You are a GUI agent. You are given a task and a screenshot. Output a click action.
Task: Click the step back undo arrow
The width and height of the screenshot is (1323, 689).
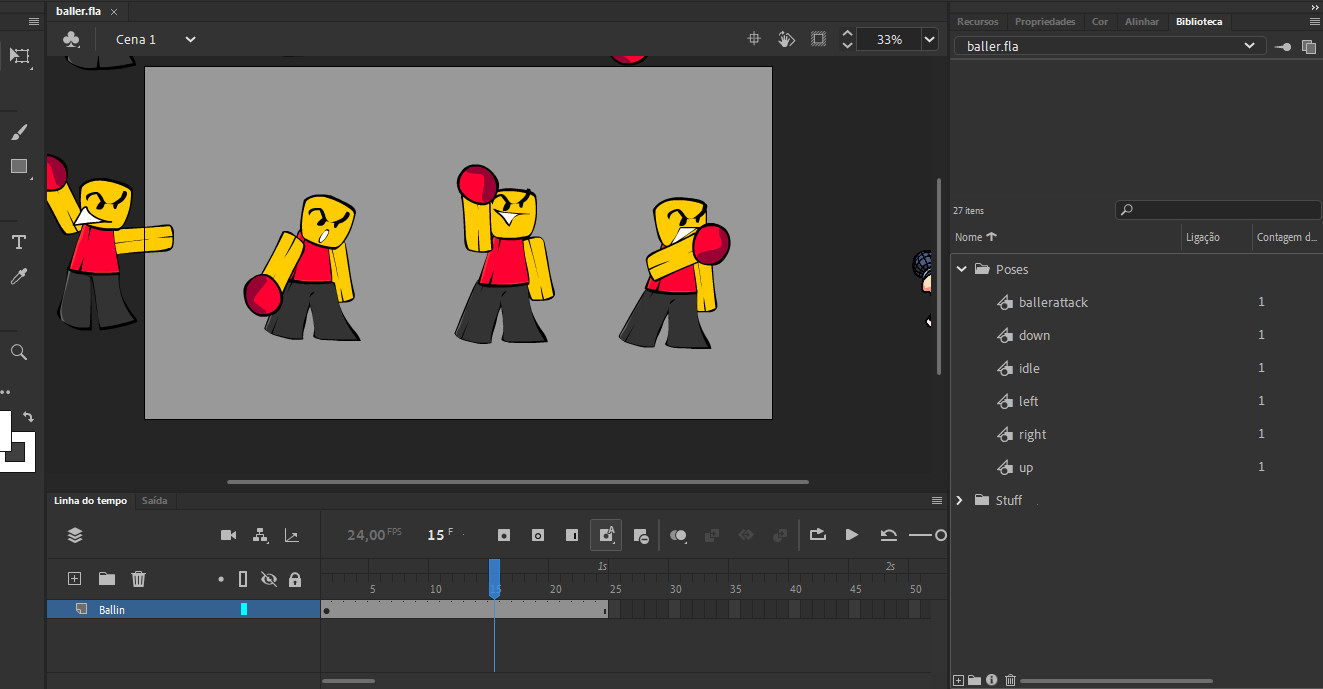coord(888,535)
